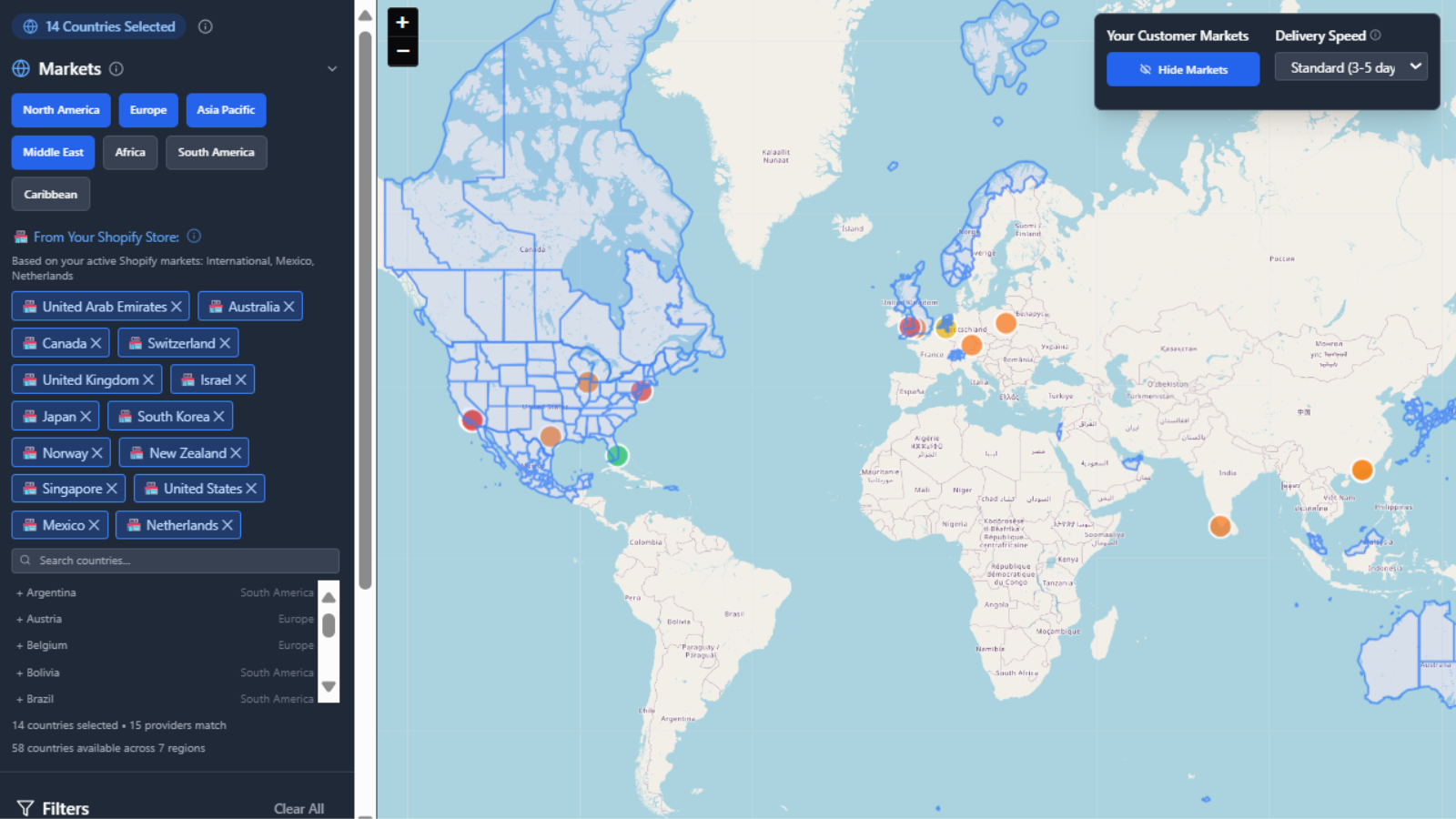
Task: Open the Standard (3-5 day) delivery speed dropdown
Action: click(1350, 66)
